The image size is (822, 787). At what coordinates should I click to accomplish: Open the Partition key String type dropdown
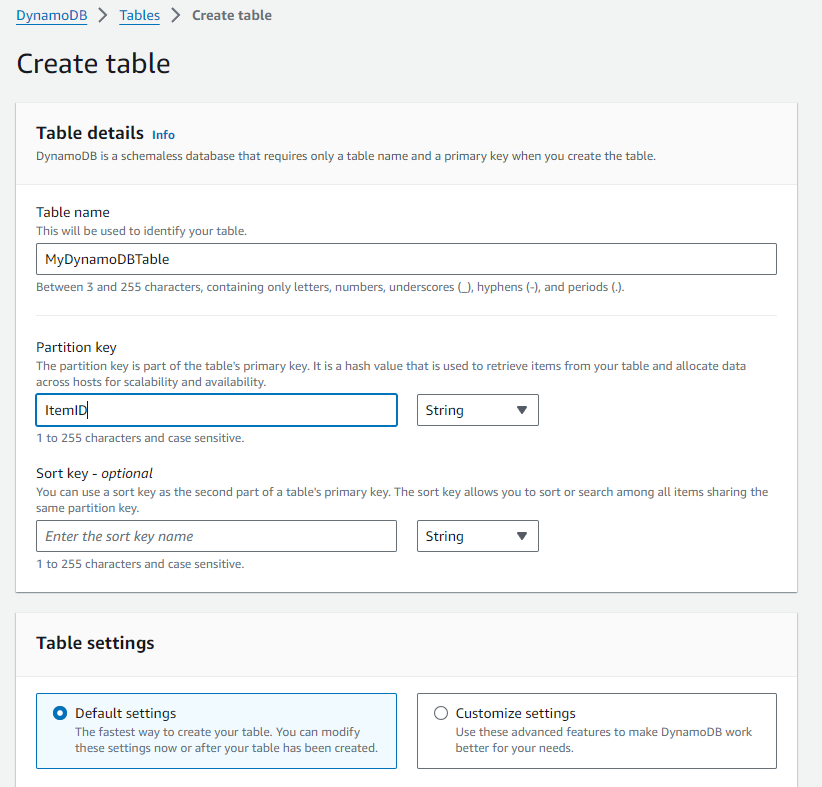[x=478, y=410]
